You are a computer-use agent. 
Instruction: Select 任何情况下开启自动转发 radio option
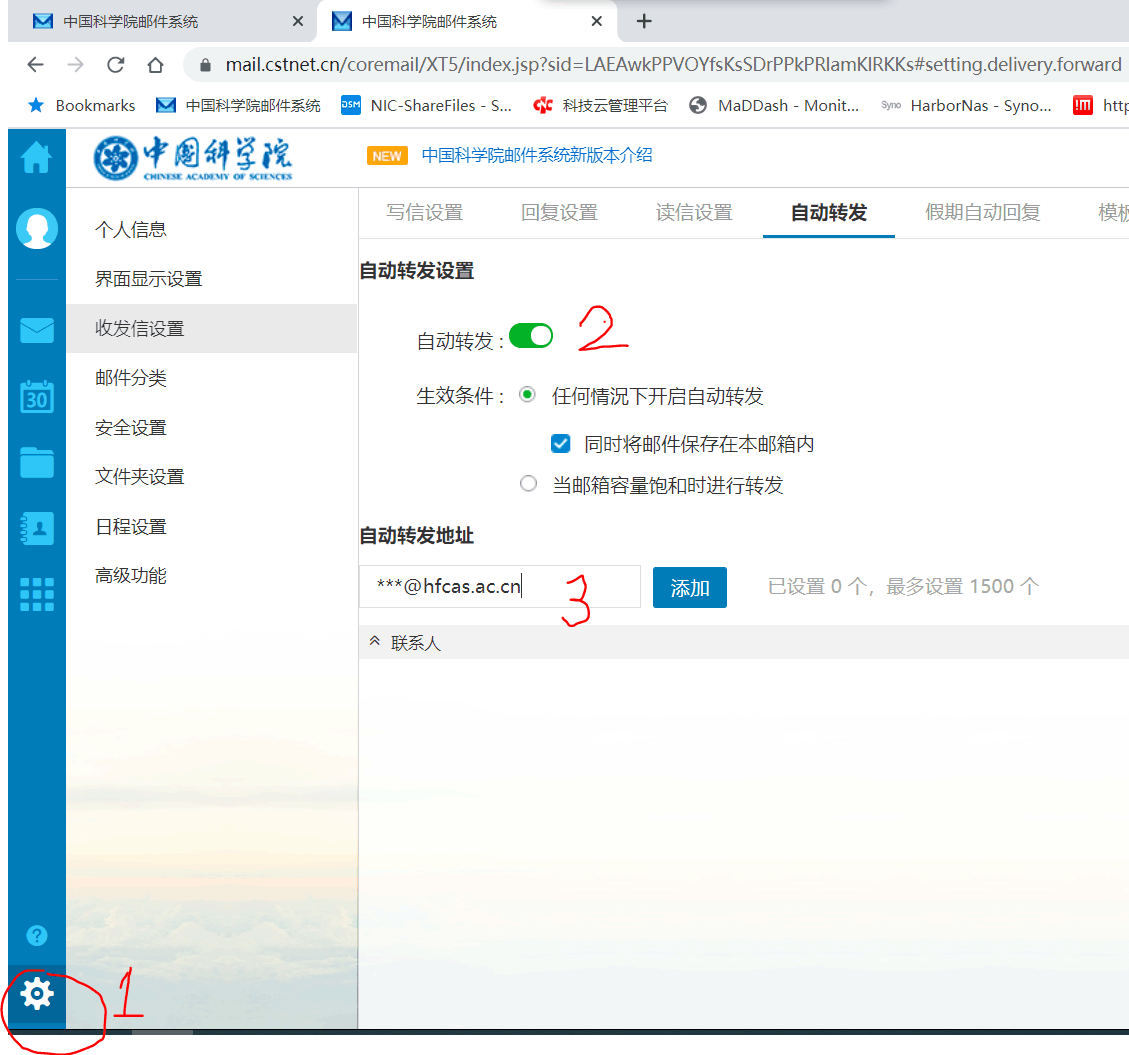tap(528, 396)
